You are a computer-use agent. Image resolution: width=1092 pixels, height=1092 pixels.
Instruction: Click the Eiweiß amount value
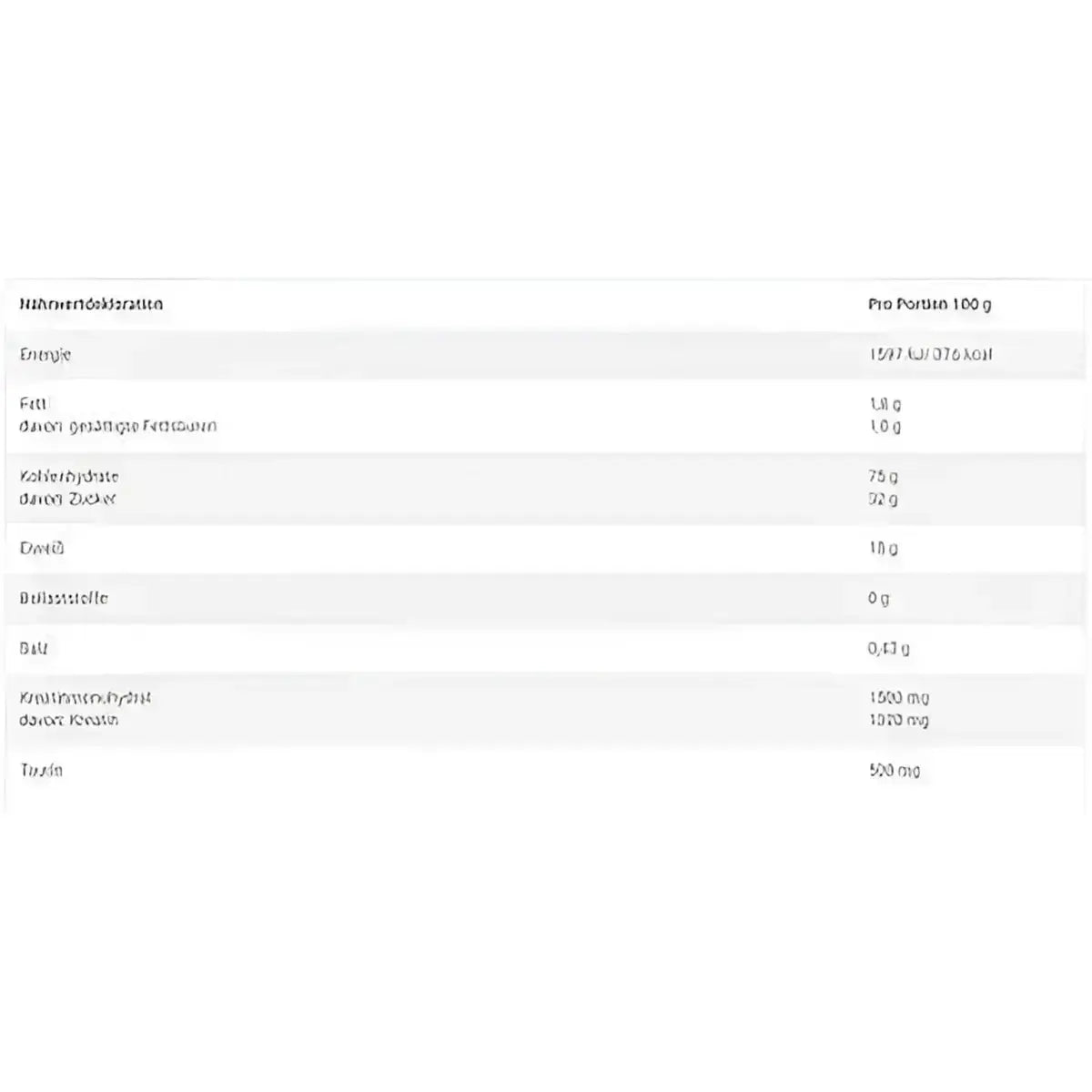click(883, 548)
